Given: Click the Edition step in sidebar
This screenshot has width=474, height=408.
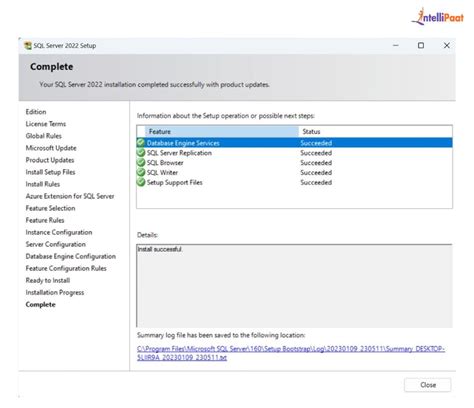Looking at the screenshot, I should (36, 112).
